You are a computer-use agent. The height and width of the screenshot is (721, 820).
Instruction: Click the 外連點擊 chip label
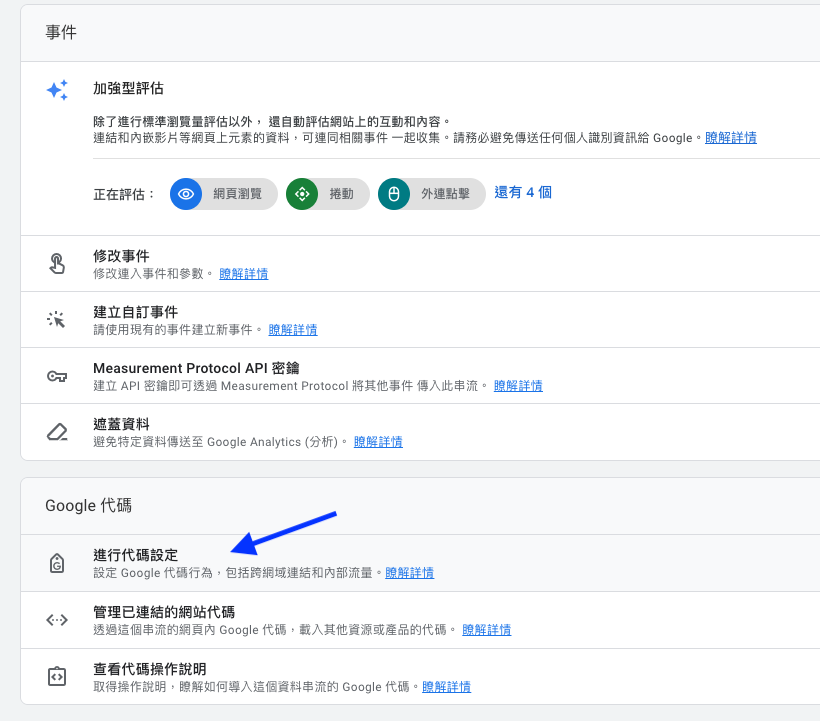click(x=446, y=194)
